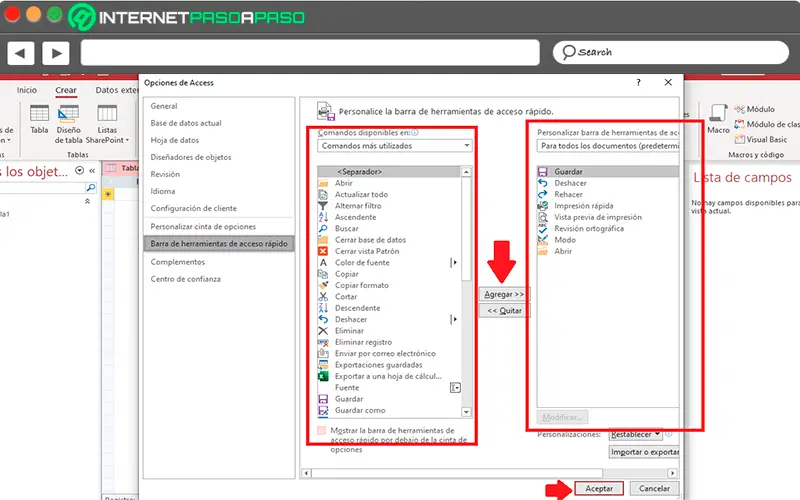
Task: Select Barra de herramientas de acceso rápido
Action: click(219, 243)
